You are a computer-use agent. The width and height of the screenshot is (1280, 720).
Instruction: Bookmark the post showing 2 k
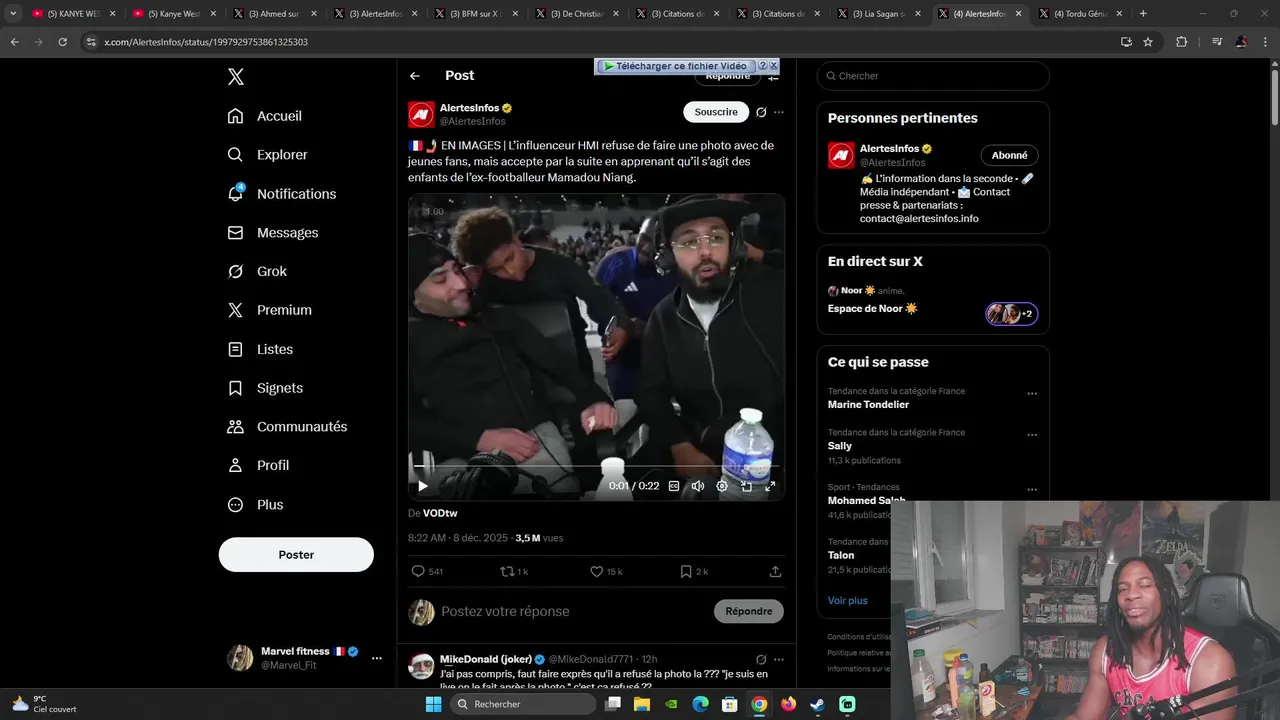[685, 571]
